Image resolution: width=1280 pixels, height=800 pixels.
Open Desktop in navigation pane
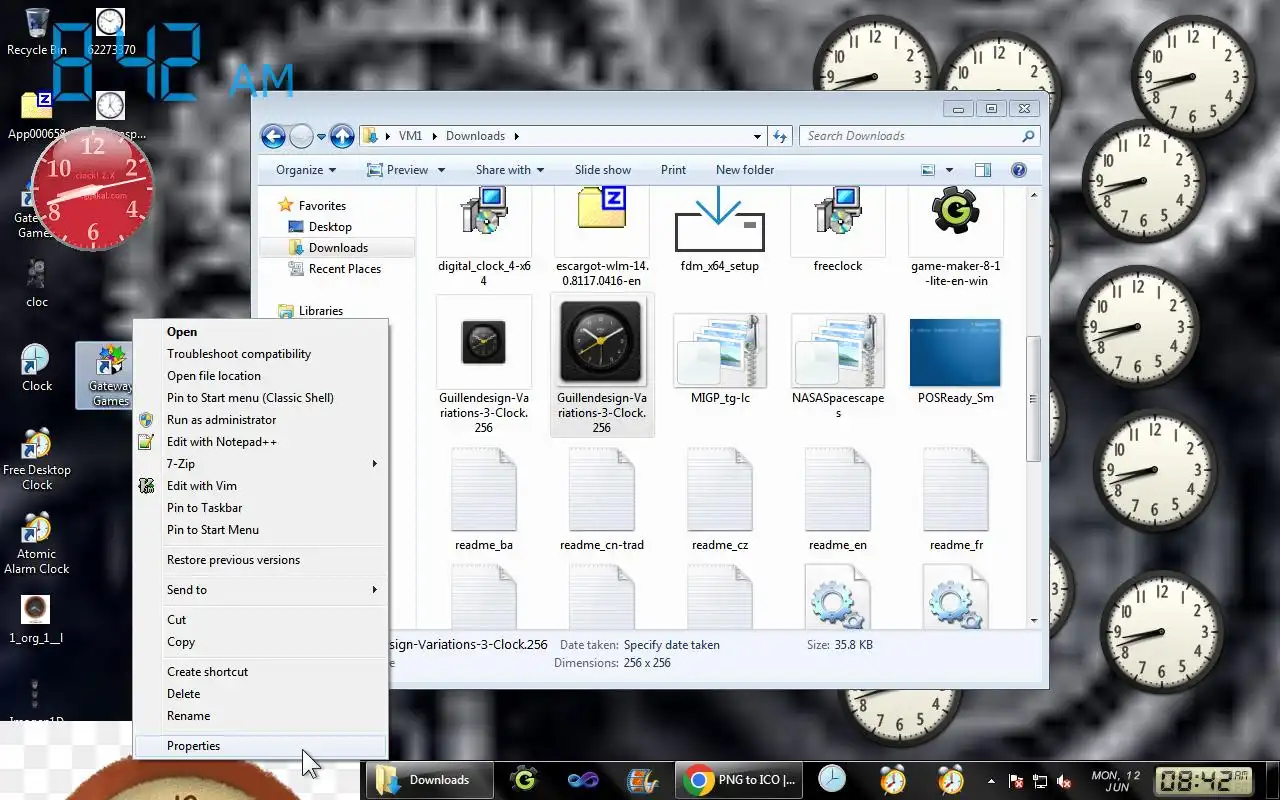[x=330, y=227]
